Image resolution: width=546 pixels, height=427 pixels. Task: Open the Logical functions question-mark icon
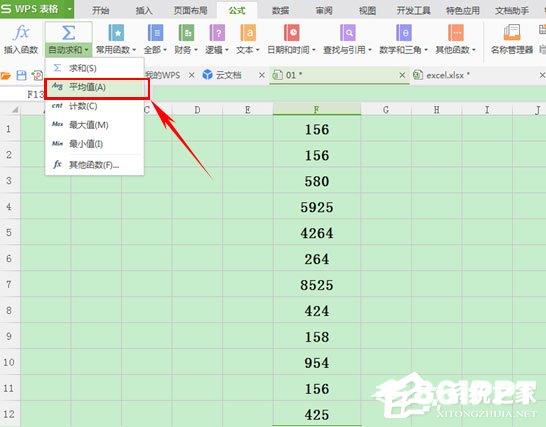click(217, 33)
